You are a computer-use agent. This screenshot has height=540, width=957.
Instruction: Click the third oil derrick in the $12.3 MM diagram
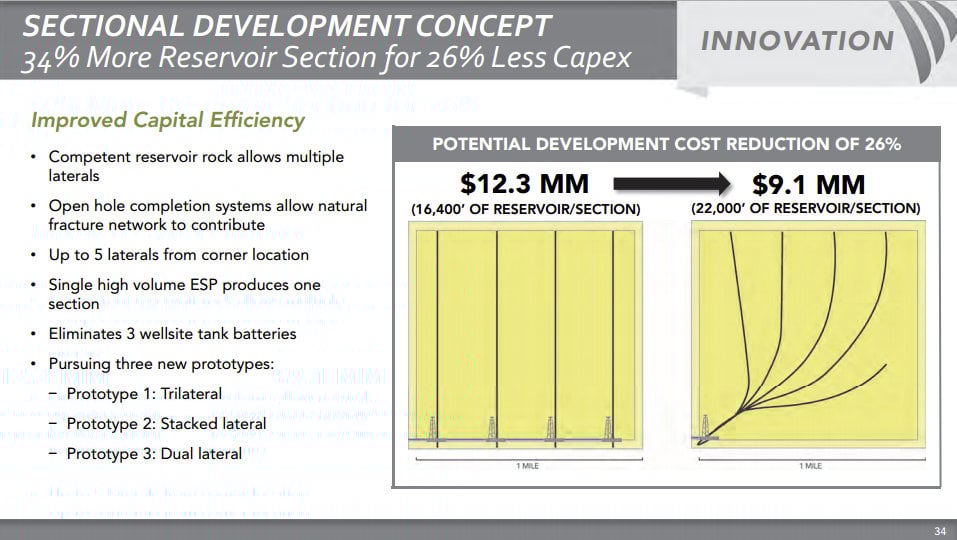click(550, 428)
